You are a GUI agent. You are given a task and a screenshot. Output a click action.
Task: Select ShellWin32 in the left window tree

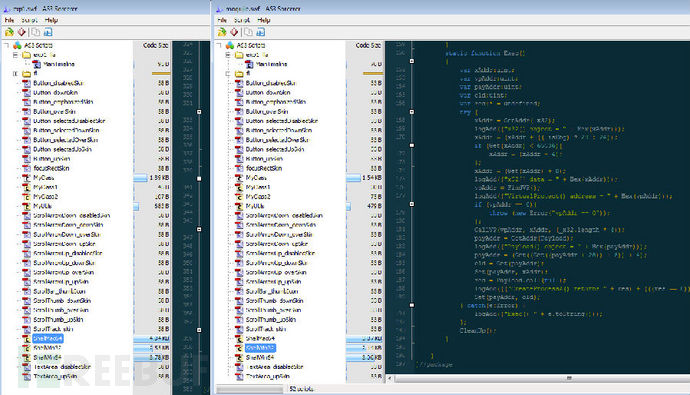pyautogui.click(x=47, y=348)
